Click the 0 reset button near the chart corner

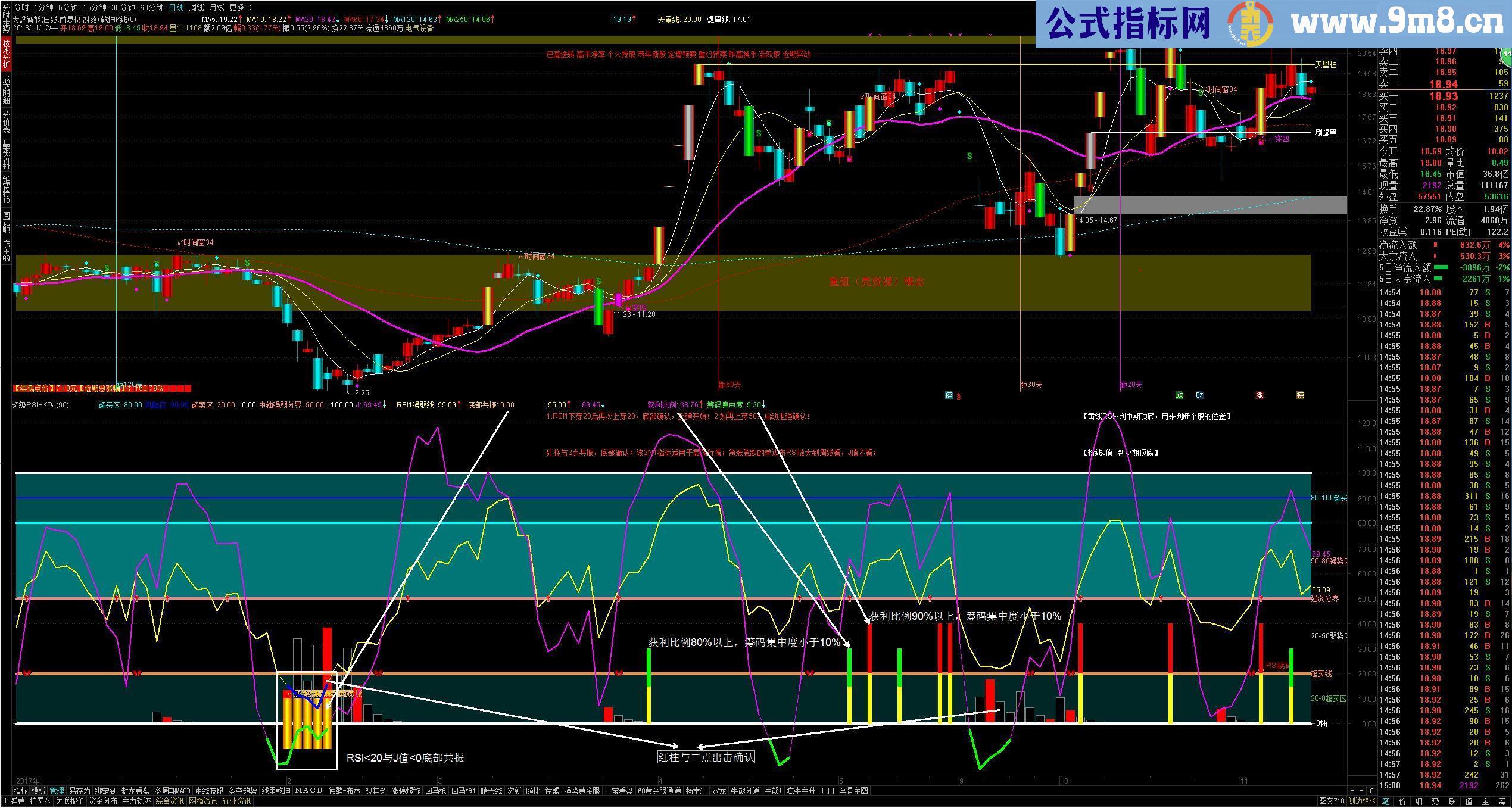[1371, 791]
